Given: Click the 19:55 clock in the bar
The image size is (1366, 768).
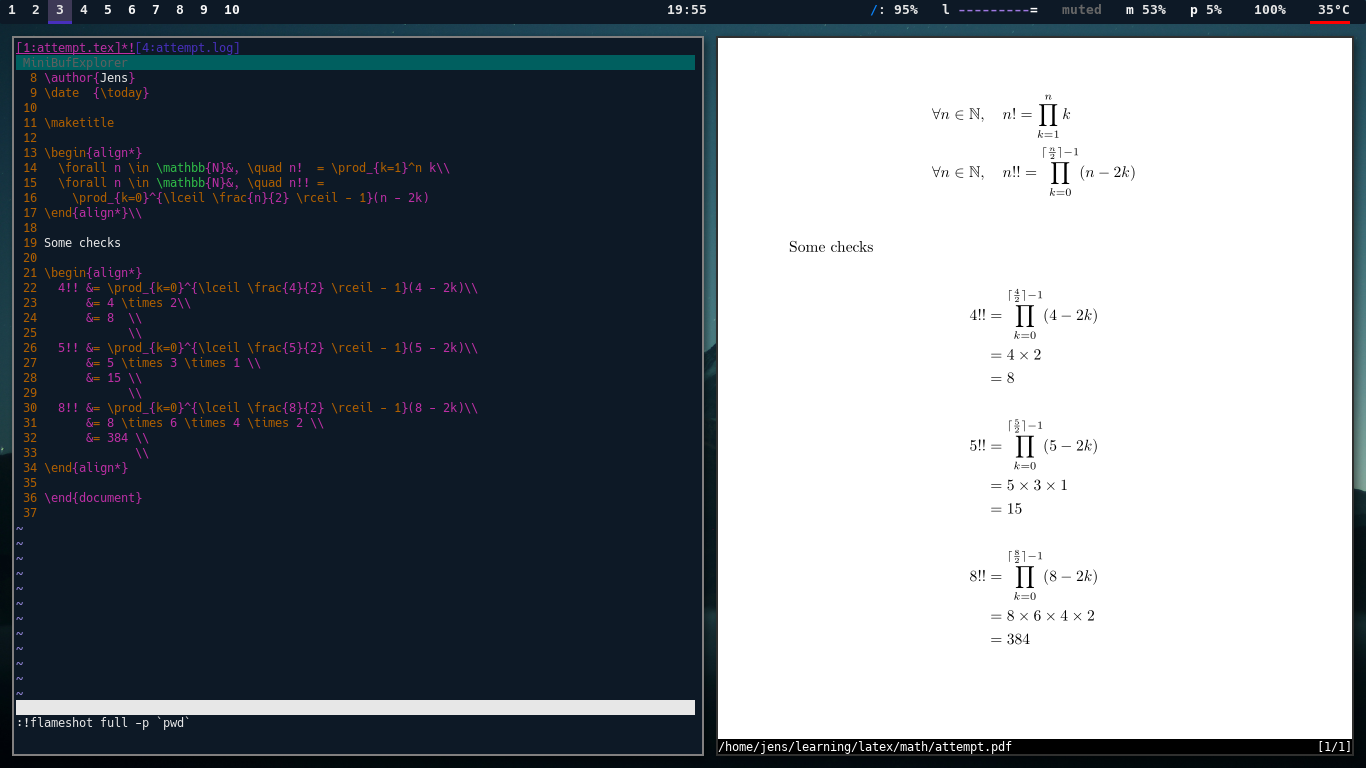Looking at the screenshot, I should (x=687, y=10).
